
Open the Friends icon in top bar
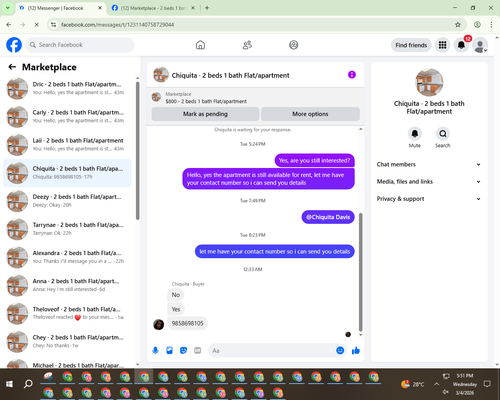click(247, 45)
